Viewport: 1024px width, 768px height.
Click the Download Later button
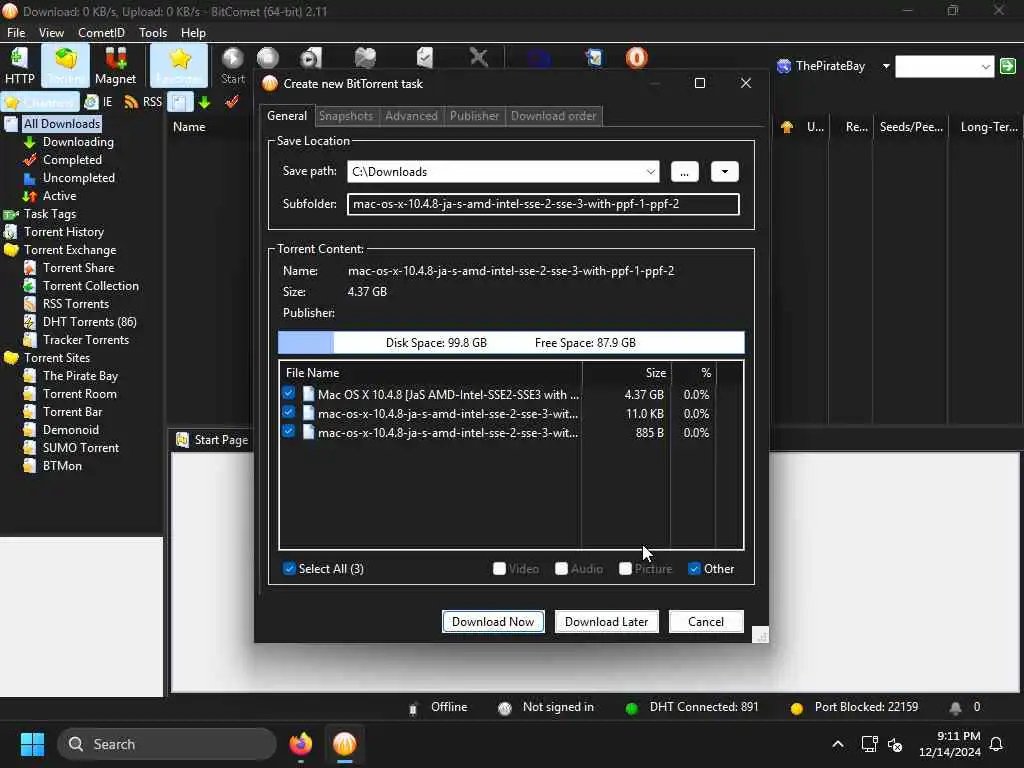coord(606,622)
